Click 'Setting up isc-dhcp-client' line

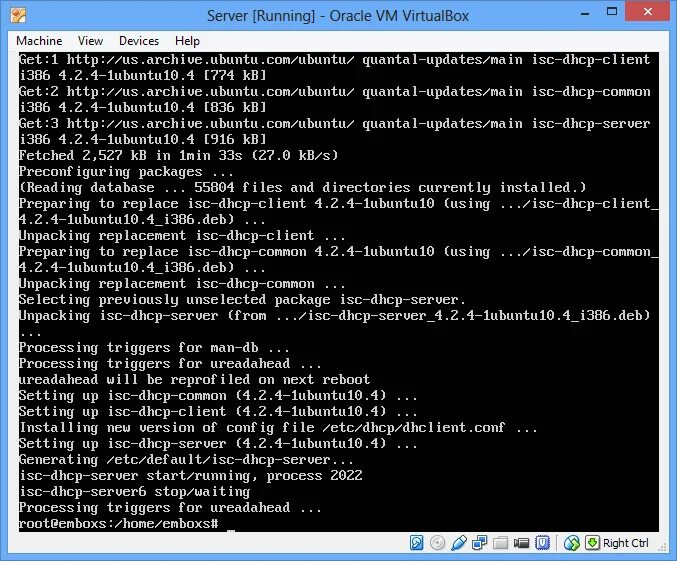coord(218,412)
